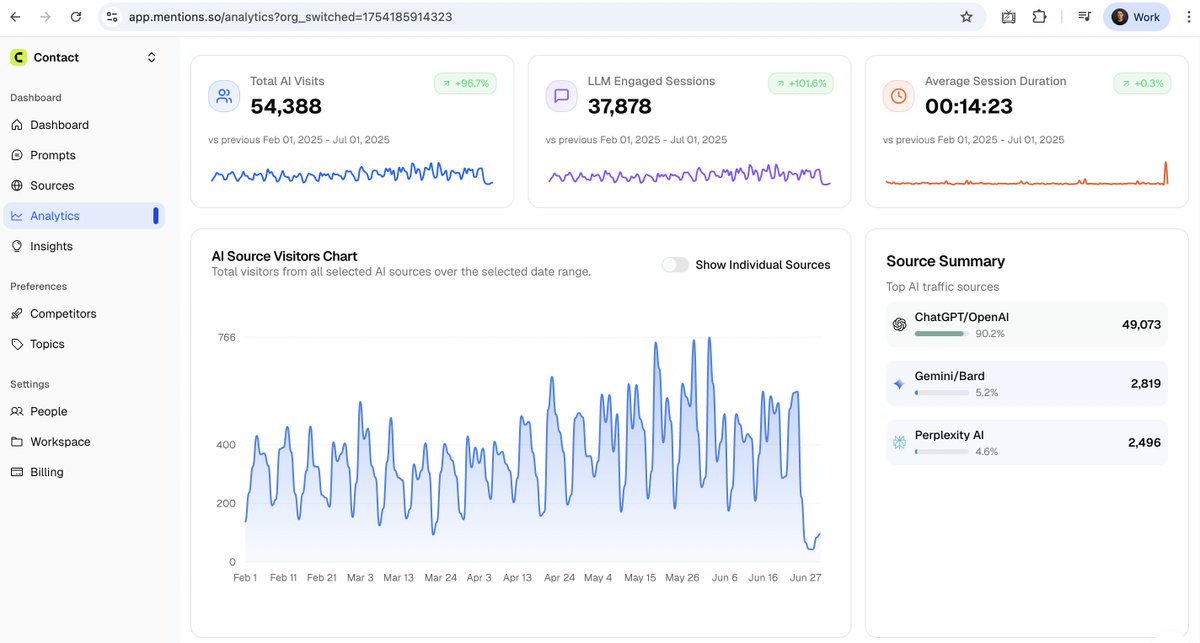Click the ChatGPT/OpenAI 49,073 total link
This screenshot has width=1200, height=643.
[x=1141, y=325]
